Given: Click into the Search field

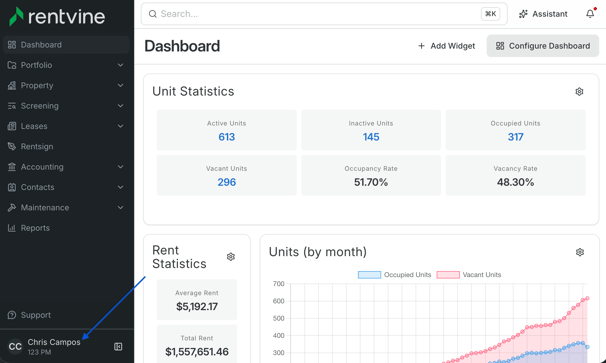Looking at the screenshot, I should tap(324, 14).
